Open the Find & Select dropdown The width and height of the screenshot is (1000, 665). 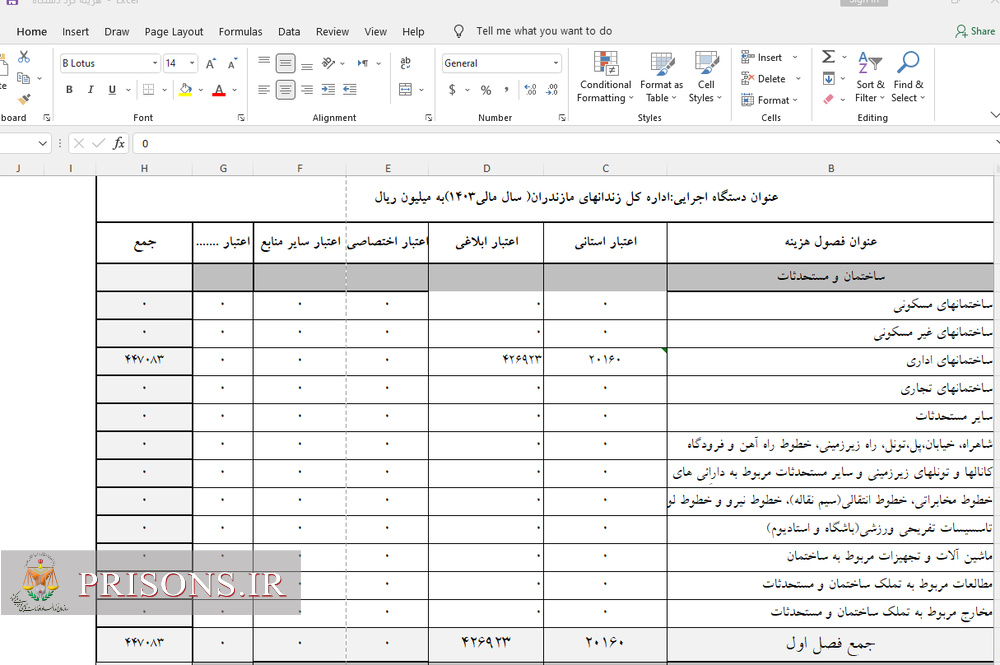tap(908, 77)
